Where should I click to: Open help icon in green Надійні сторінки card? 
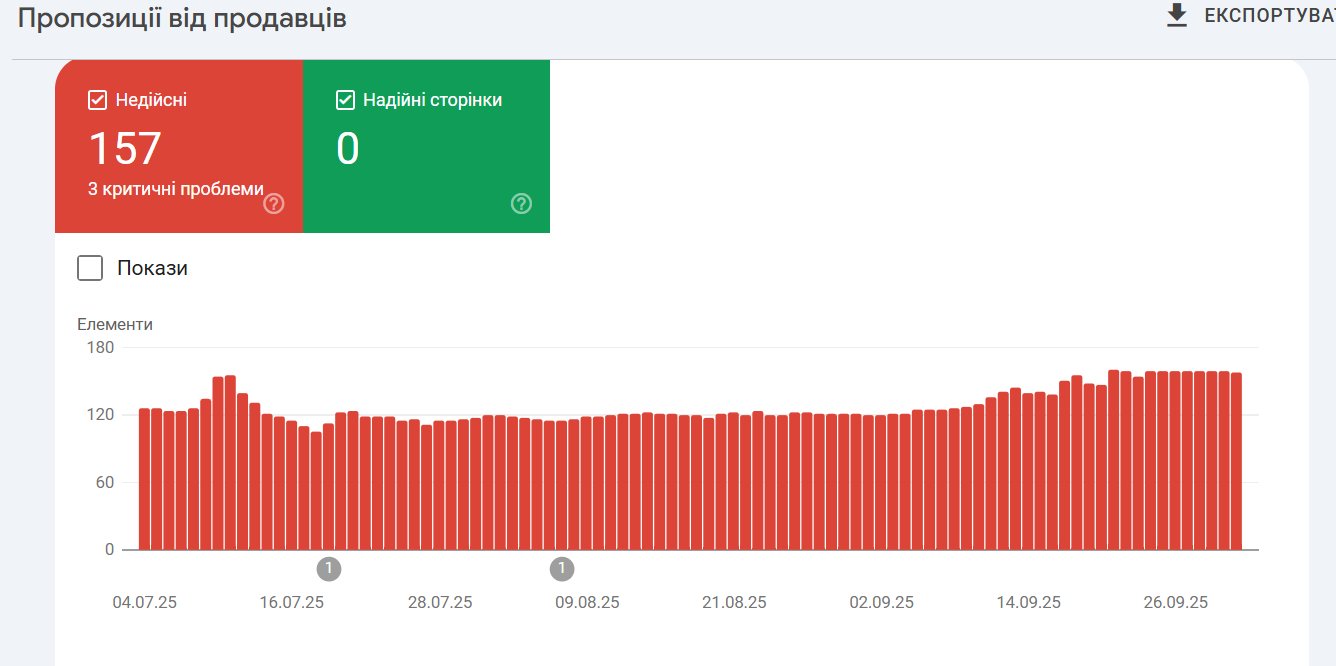(521, 204)
